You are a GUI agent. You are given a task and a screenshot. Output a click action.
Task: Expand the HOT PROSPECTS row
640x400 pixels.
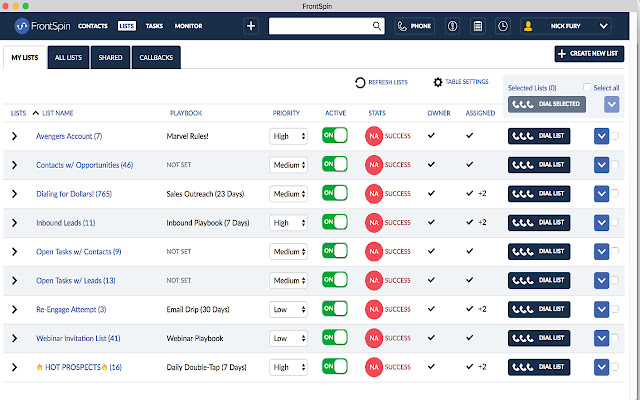(x=15, y=367)
